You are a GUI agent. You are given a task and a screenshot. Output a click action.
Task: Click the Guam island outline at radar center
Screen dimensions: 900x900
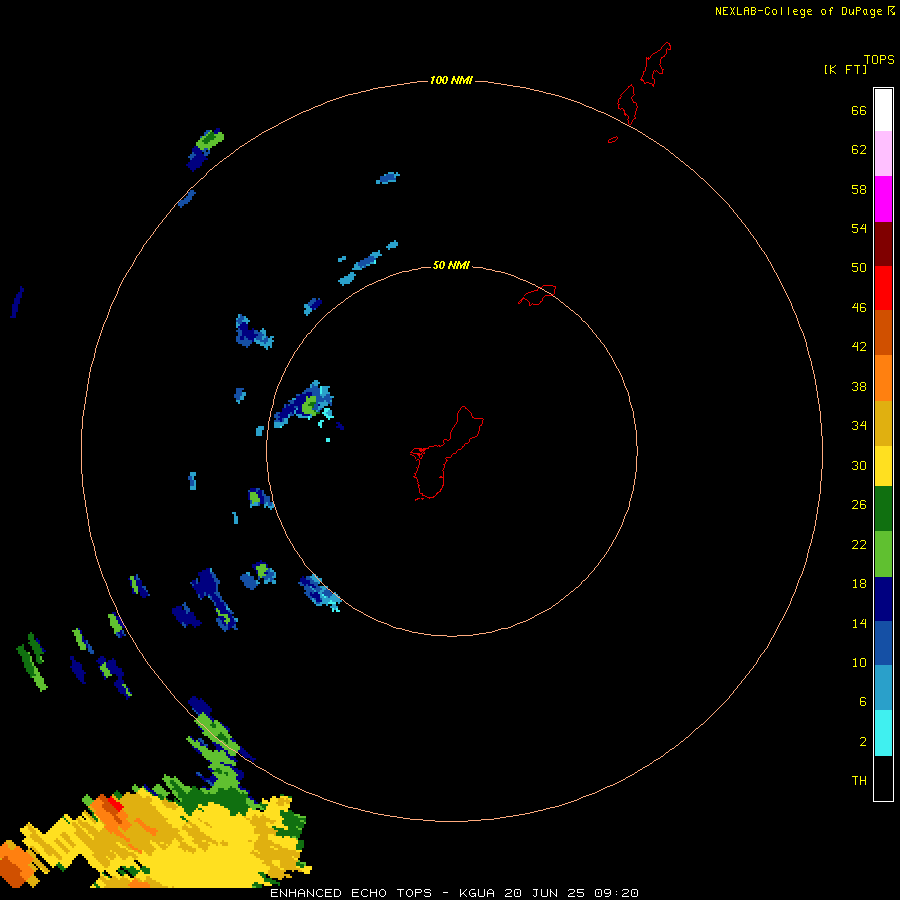tap(446, 453)
